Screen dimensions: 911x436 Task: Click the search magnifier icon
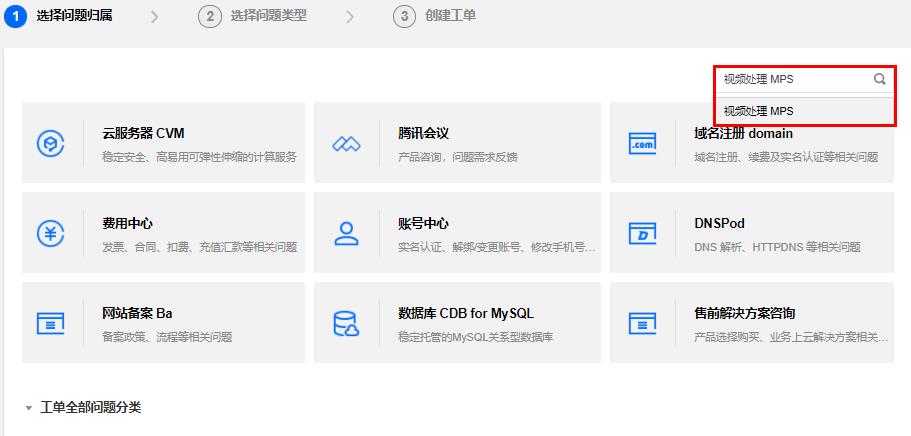pyautogui.click(x=880, y=79)
